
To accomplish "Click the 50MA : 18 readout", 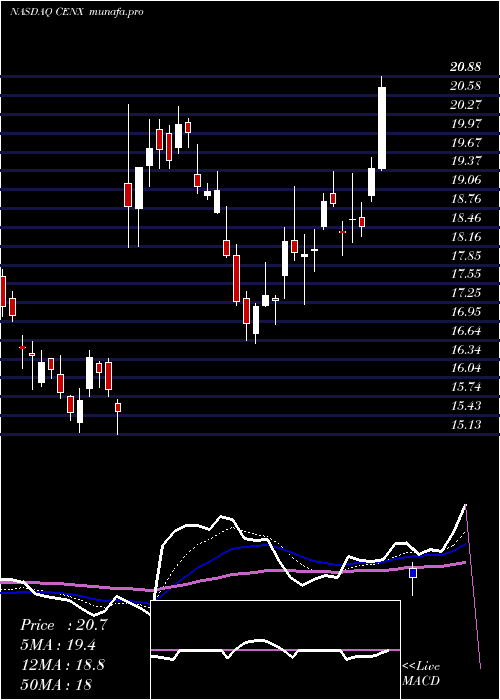I will coord(56,684).
